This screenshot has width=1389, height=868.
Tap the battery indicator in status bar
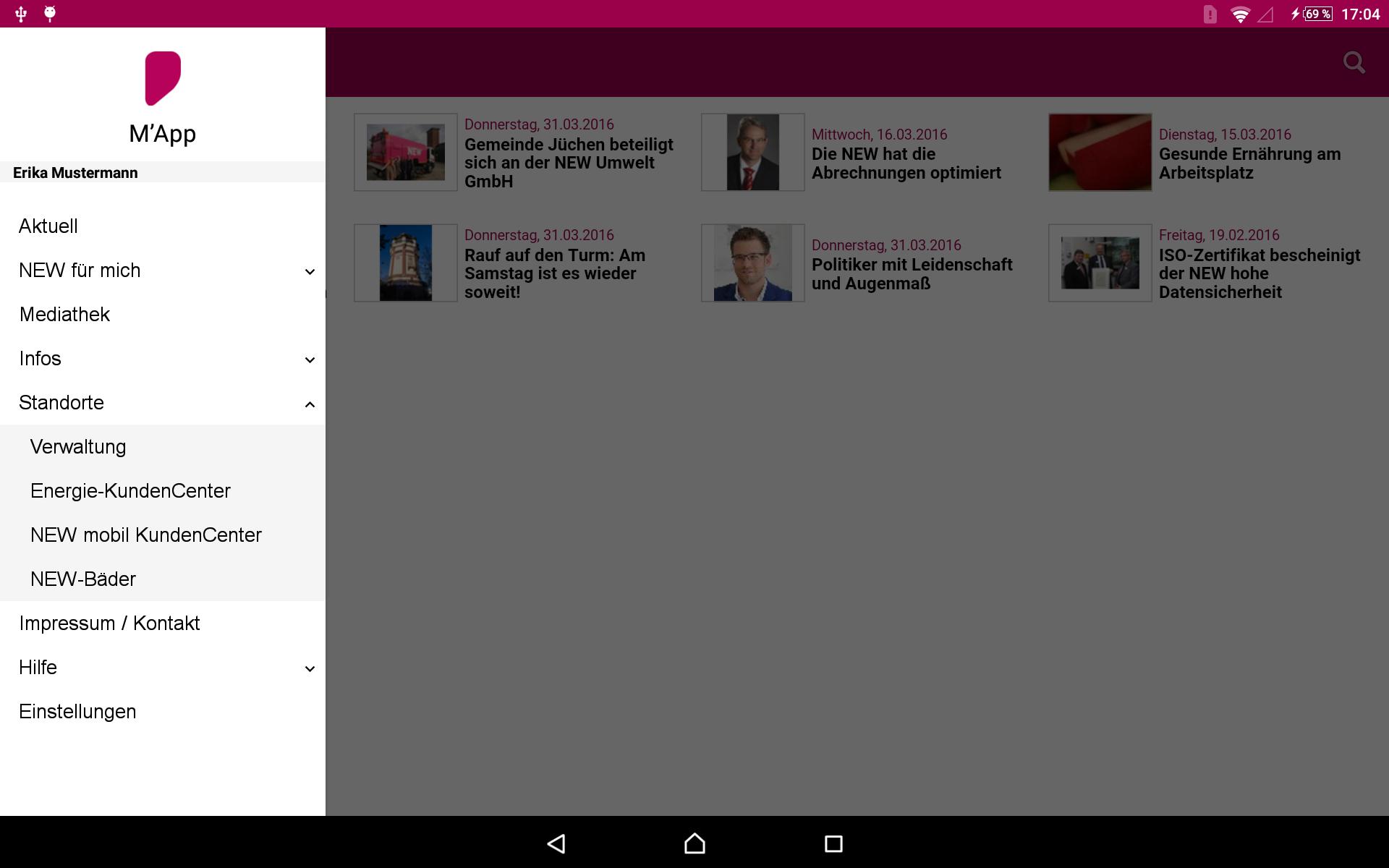pyautogui.click(x=1317, y=14)
